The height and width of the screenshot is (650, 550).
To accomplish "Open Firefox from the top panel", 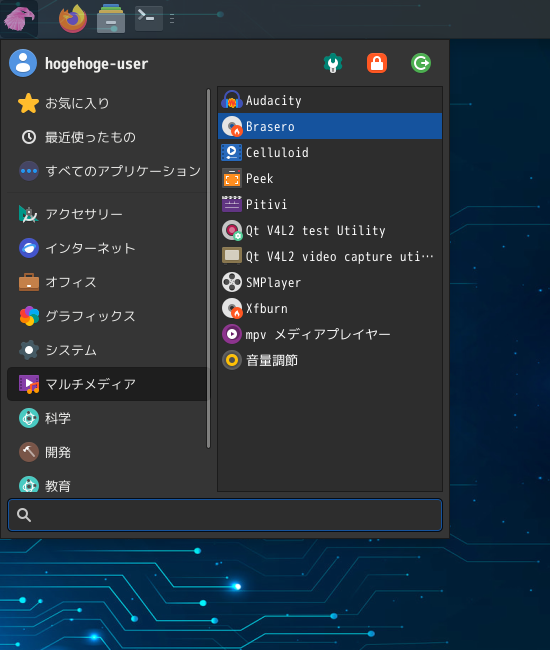I will (x=73, y=19).
